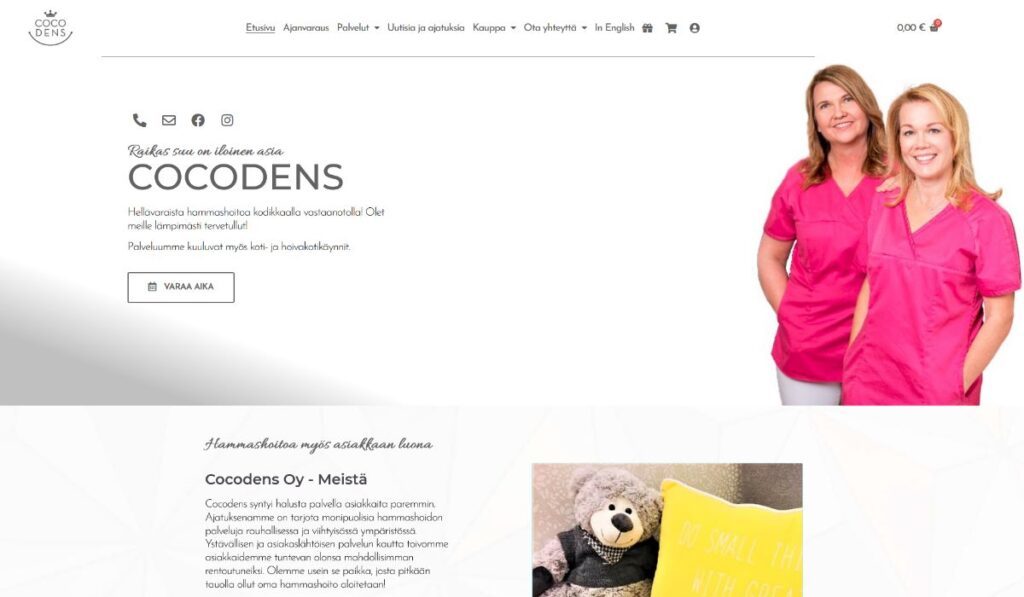
Task: Switch to the In English link
Action: [615, 27]
